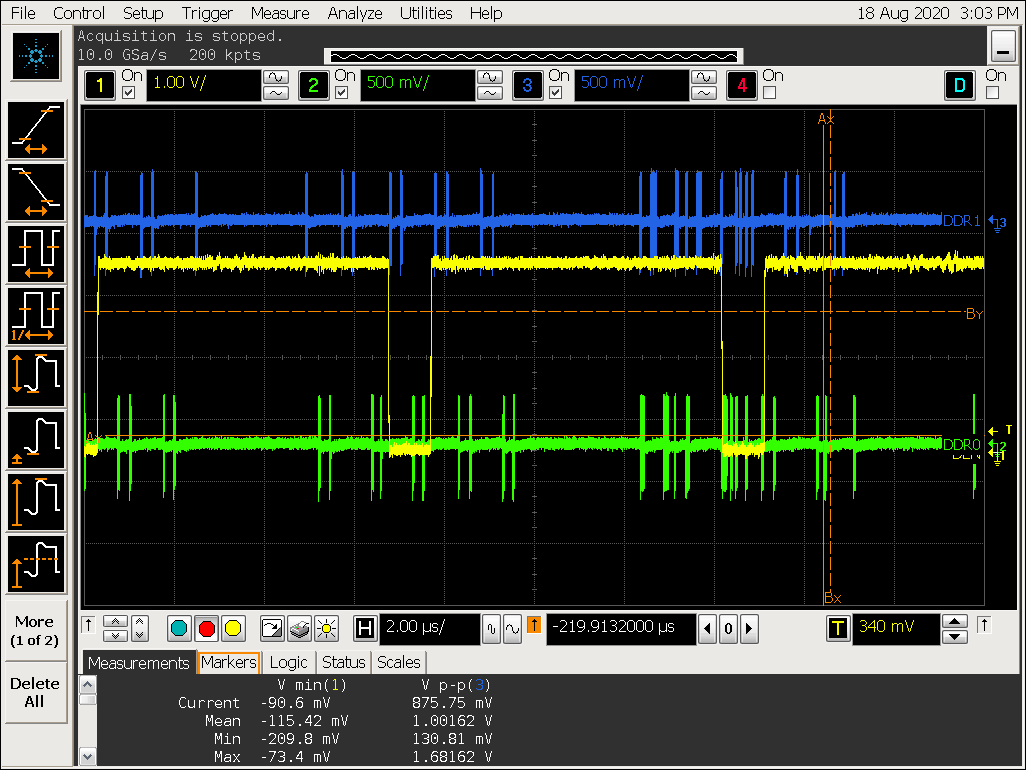The height and width of the screenshot is (770, 1026).
Task: Switch to the Markers tab
Action: (229, 663)
